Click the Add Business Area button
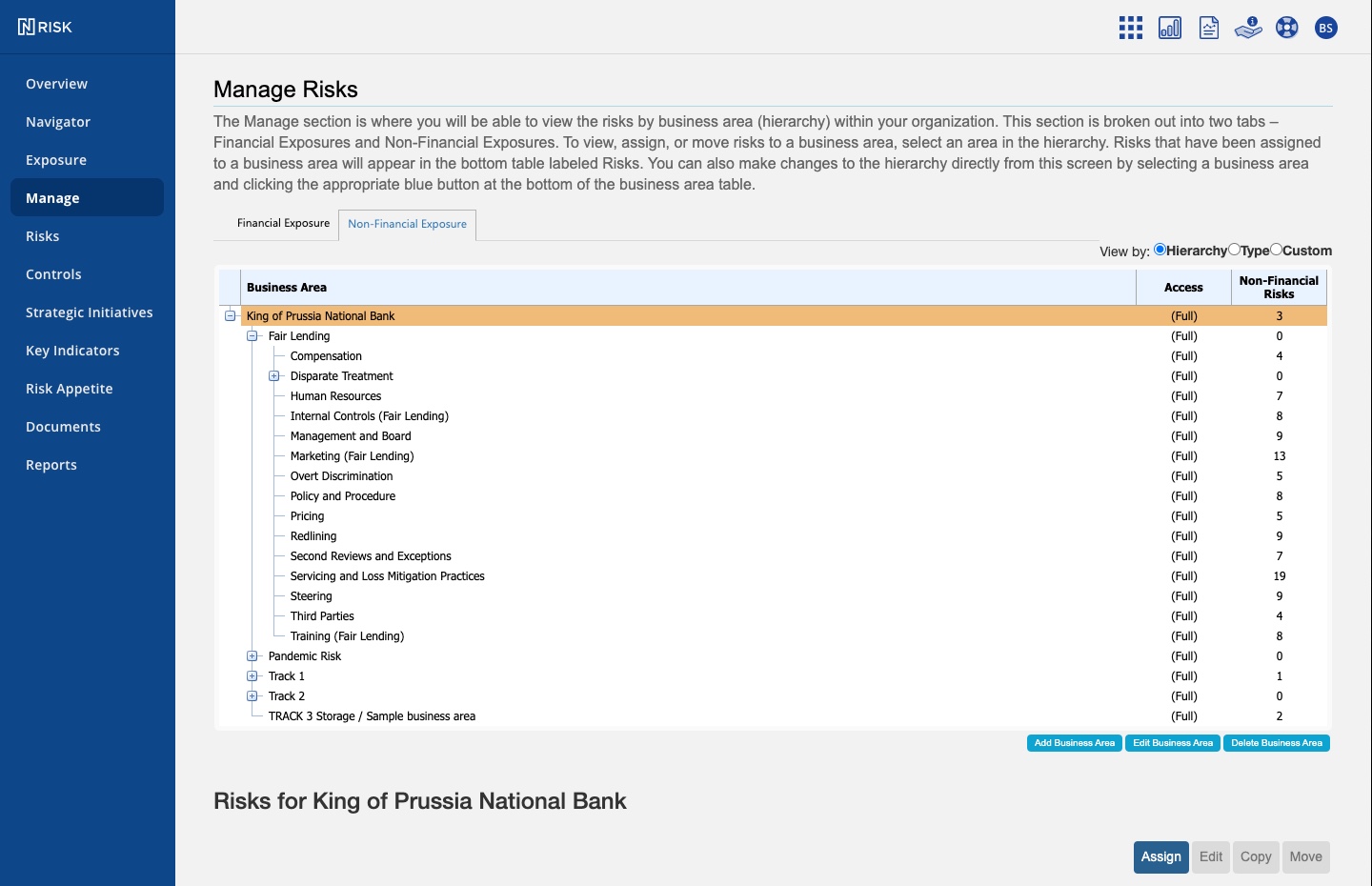Image resolution: width=1372 pixels, height=886 pixels. [1074, 743]
